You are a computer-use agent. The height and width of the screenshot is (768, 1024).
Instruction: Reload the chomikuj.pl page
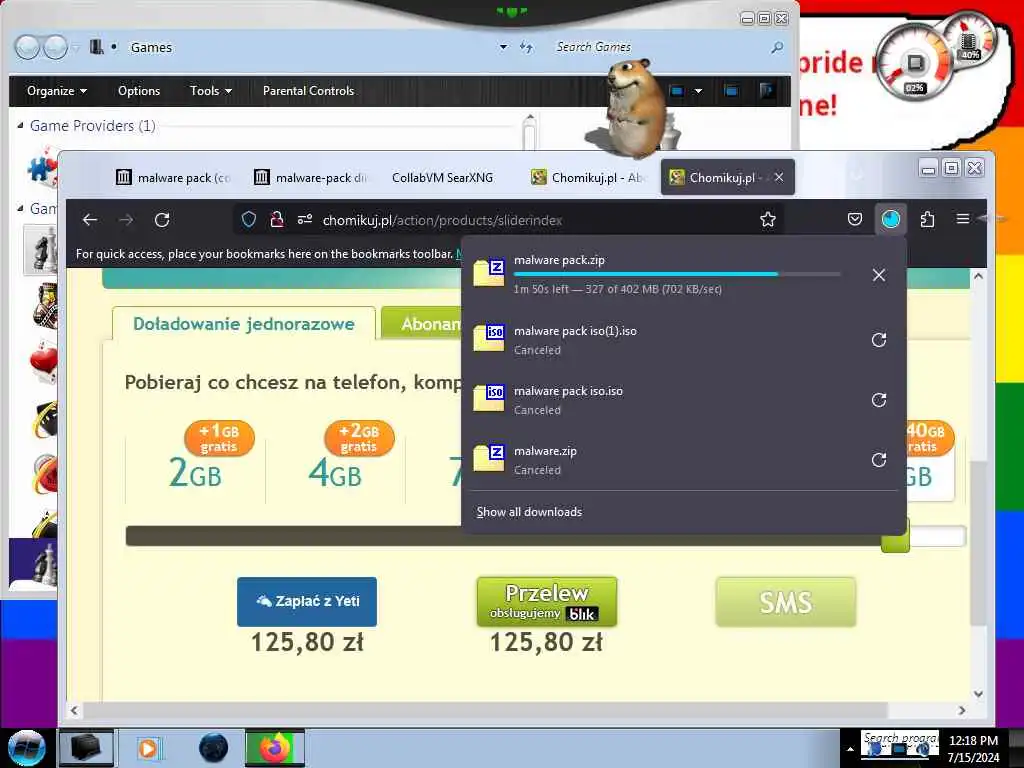[x=163, y=220]
